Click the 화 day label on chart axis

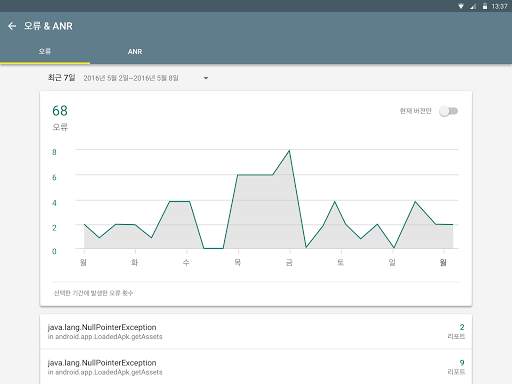coord(134,262)
